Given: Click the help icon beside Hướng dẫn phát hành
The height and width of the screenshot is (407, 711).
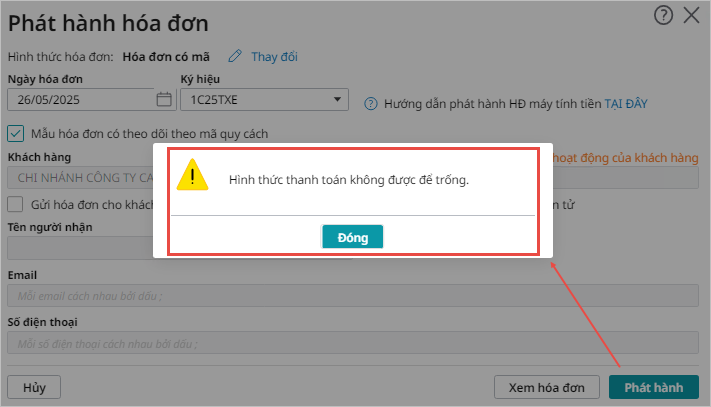Looking at the screenshot, I should coord(370,104).
